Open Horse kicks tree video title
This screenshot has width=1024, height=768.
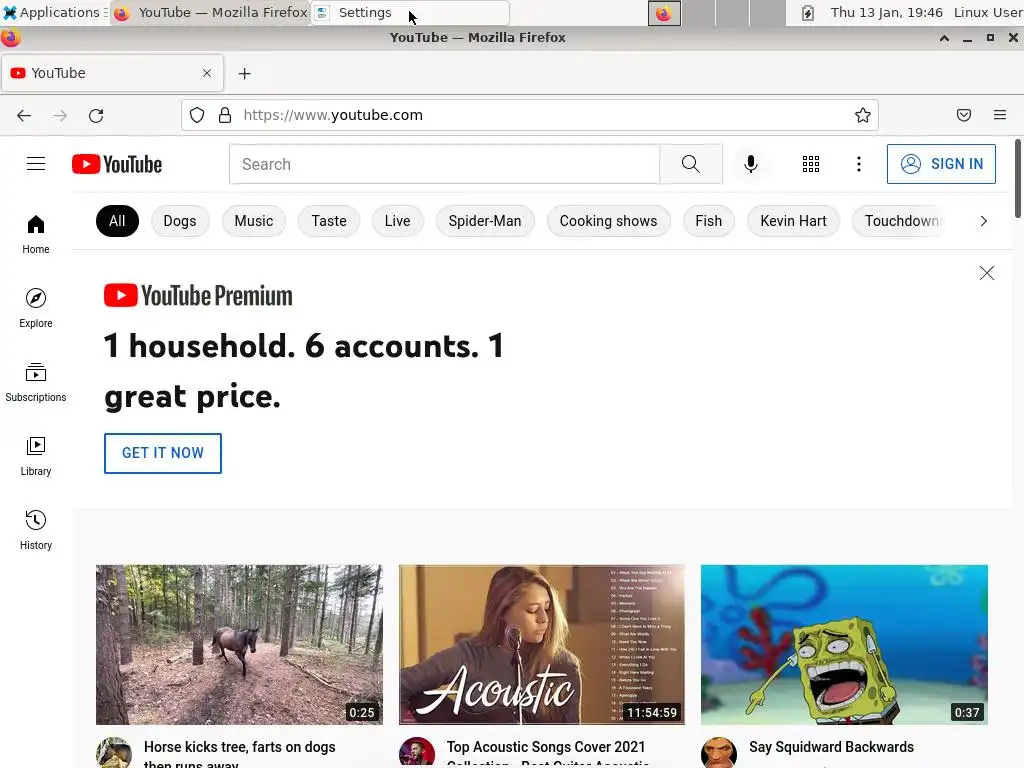(x=240, y=754)
